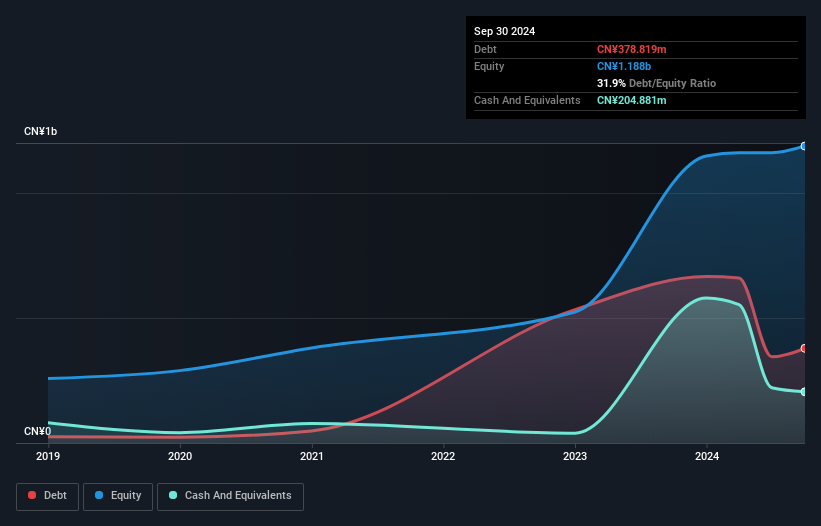Toggle Cash And Equivalents legend button
Screen dimensions: 821x526
pos(230,496)
